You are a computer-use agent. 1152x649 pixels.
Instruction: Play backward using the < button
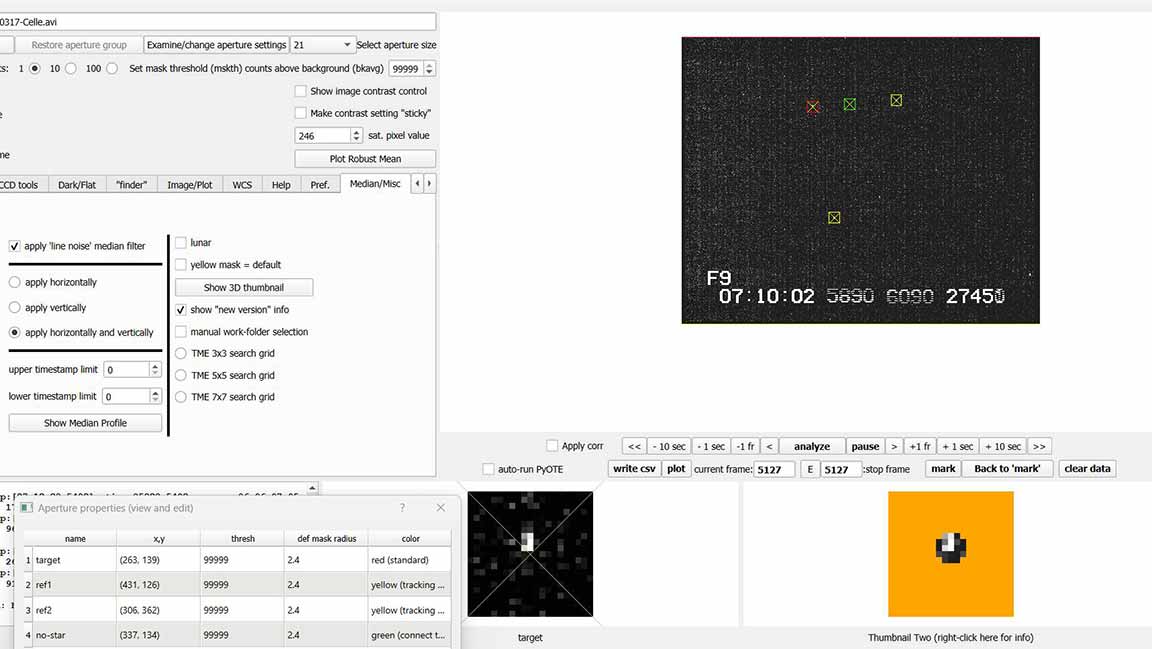click(x=769, y=447)
